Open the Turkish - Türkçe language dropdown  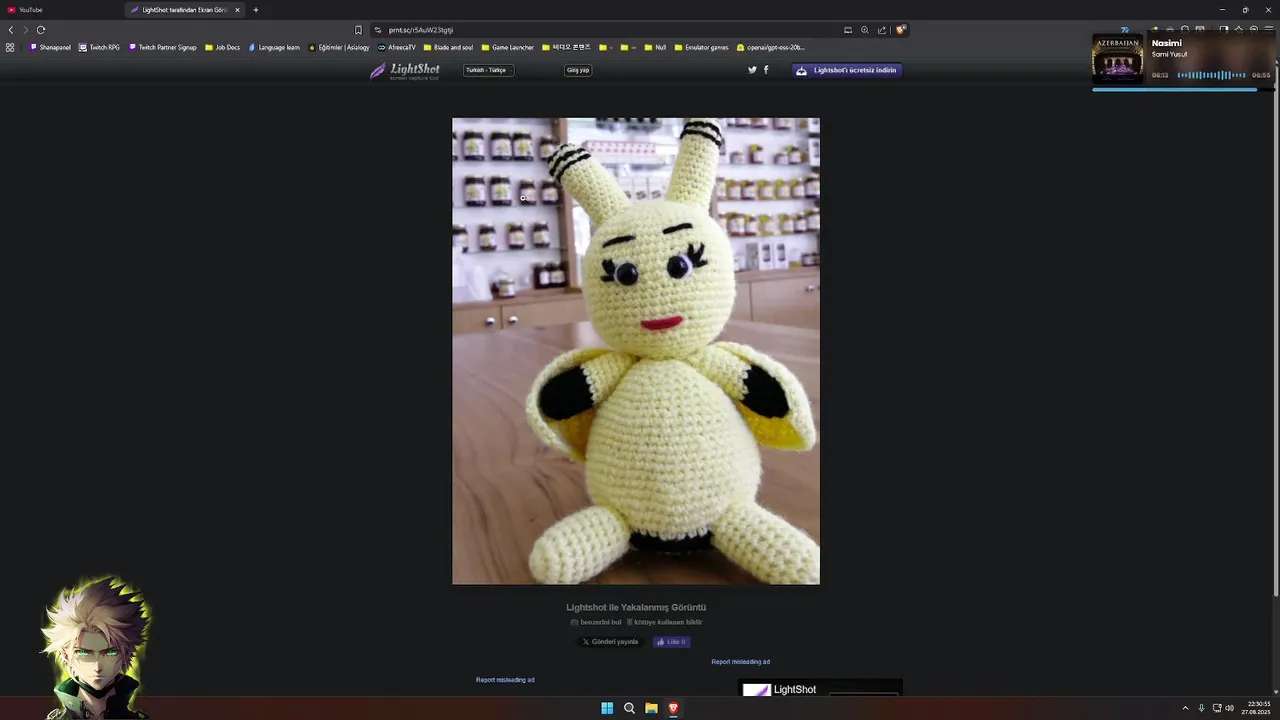tap(488, 70)
